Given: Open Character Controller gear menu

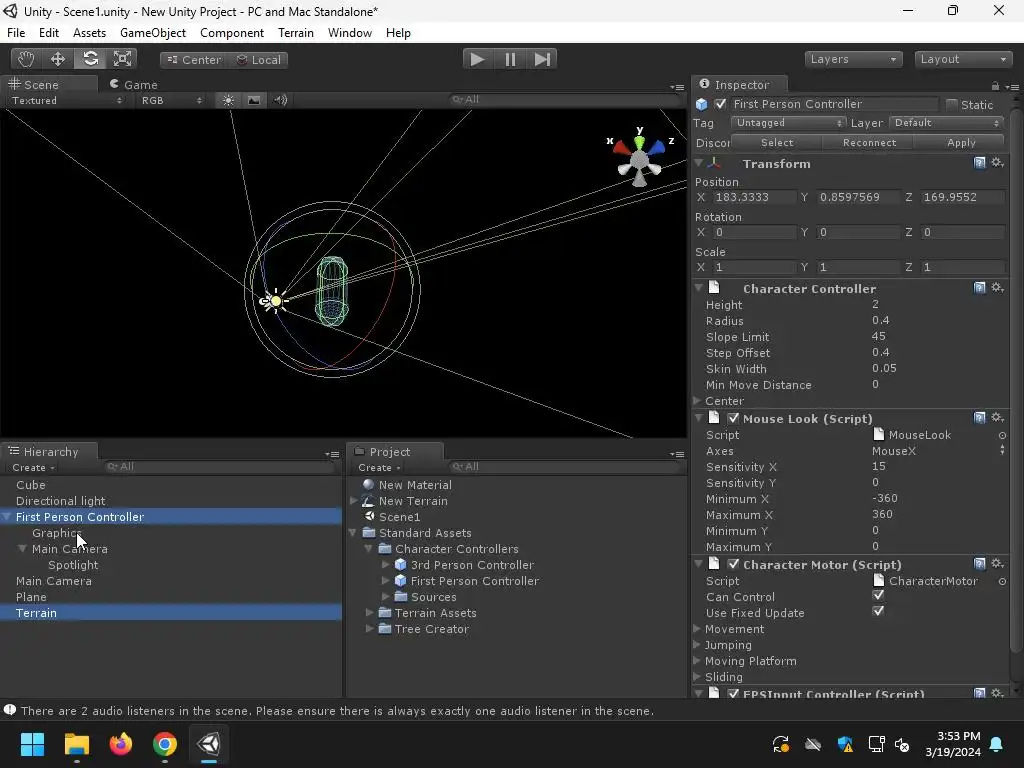Looking at the screenshot, I should (997, 287).
